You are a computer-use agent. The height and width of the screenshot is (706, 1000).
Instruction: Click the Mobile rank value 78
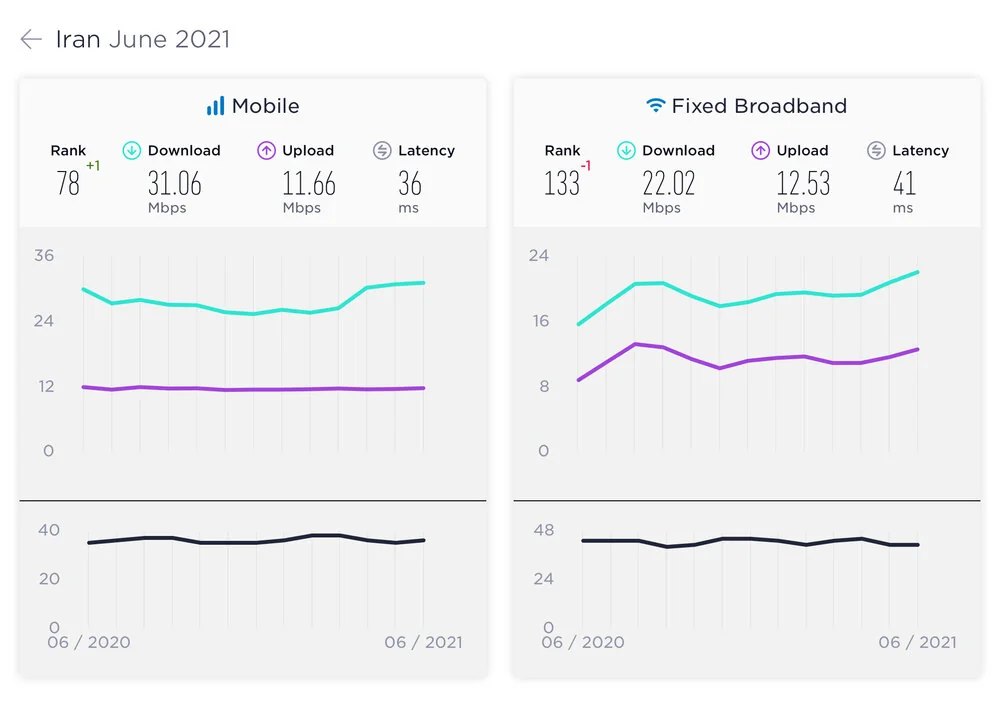coord(68,184)
